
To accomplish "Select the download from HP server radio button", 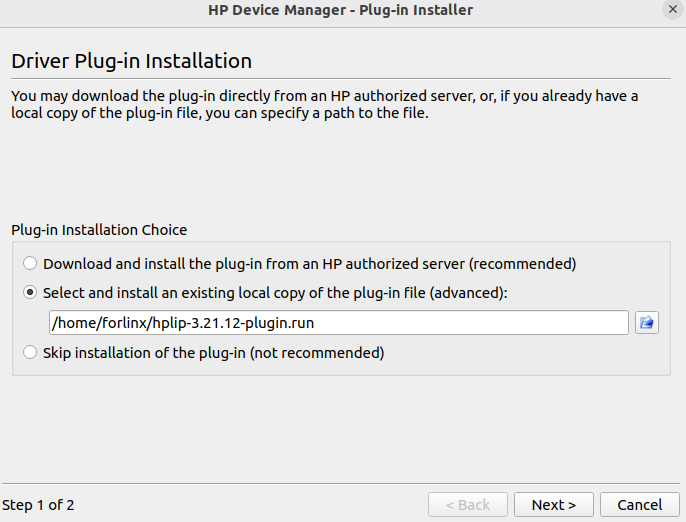I will pos(30,264).
